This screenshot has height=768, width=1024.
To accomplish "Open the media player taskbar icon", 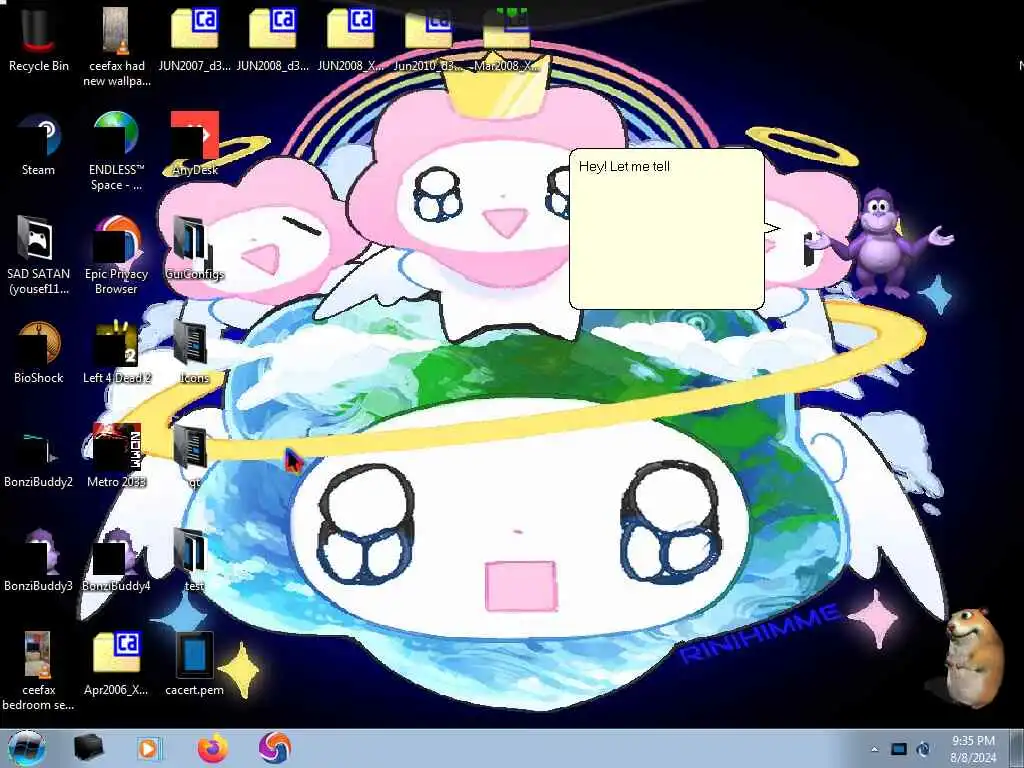I will pos(149,748).
